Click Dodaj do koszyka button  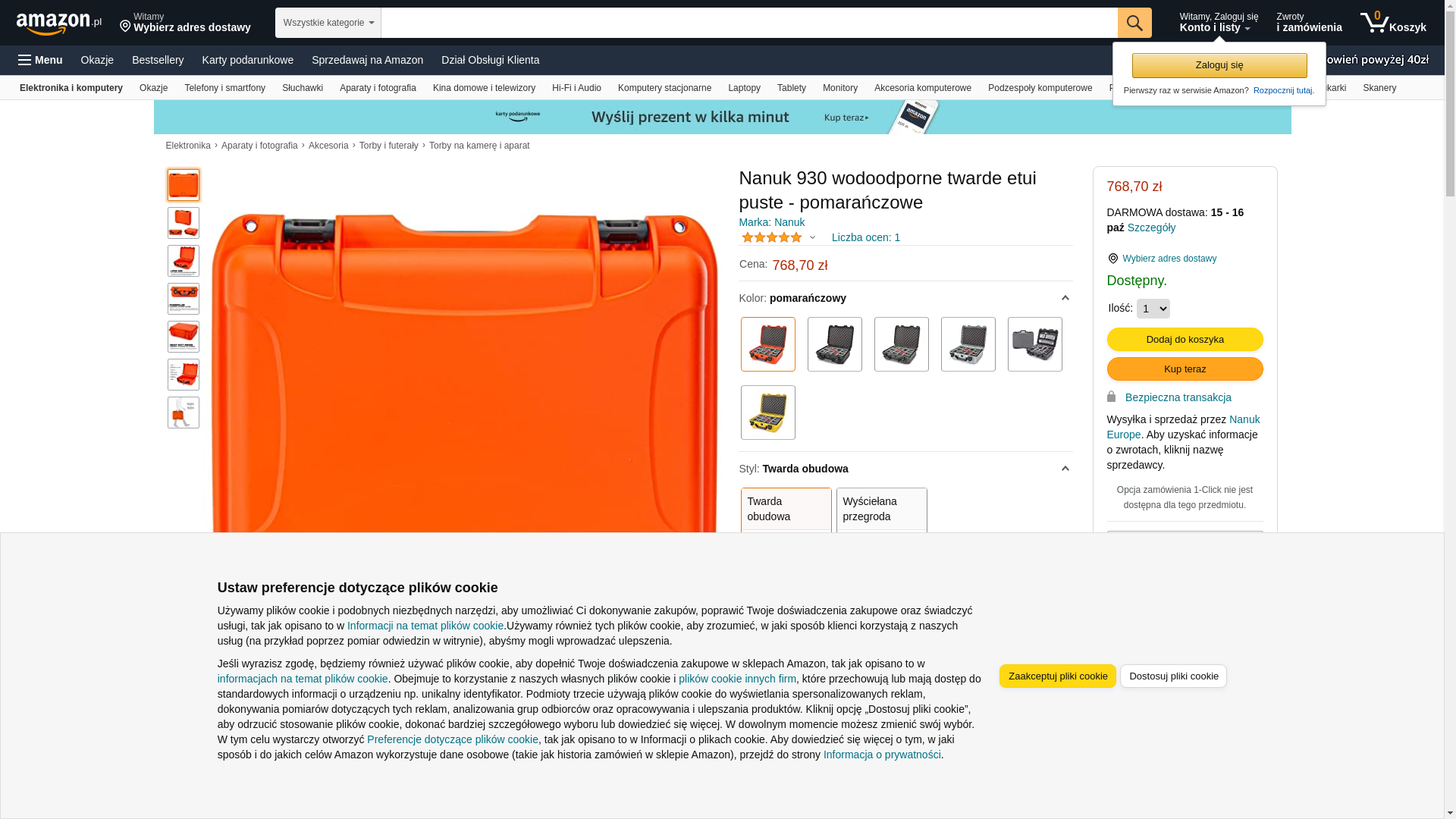click(x=1185, y=339)
